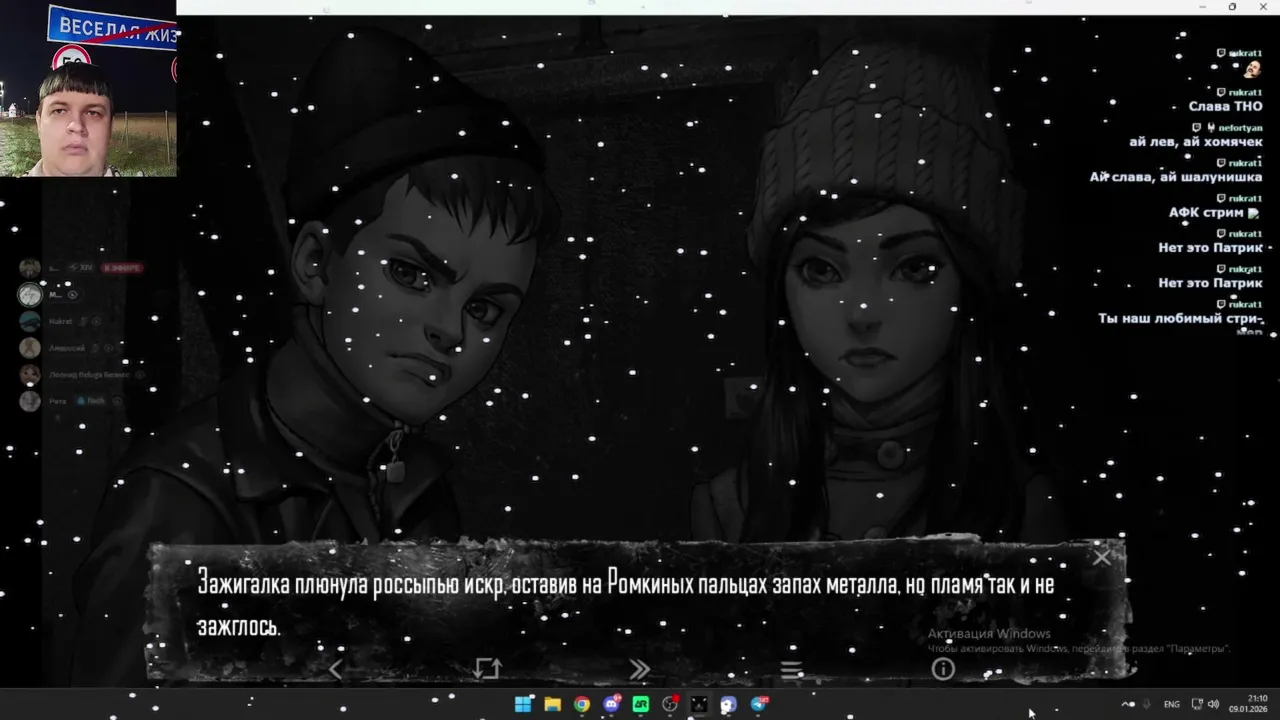Viewport: 1280px width, 720px height.
Task: Click the microphone tray icon
Action: coord(1147,704)
